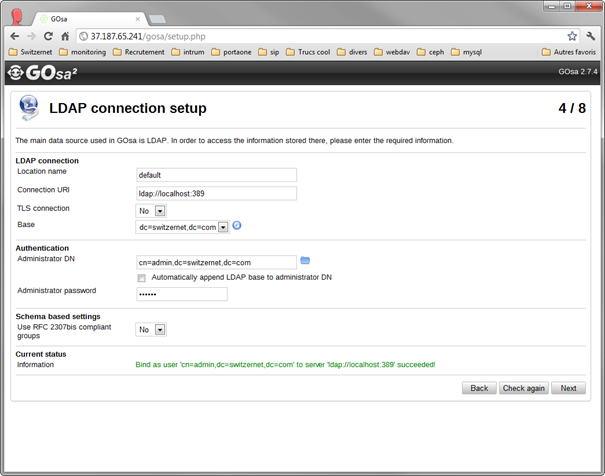Viewport: 605px width, 476px height.
Task: Select the GOsa browser tab
Action: coord(89,19)
